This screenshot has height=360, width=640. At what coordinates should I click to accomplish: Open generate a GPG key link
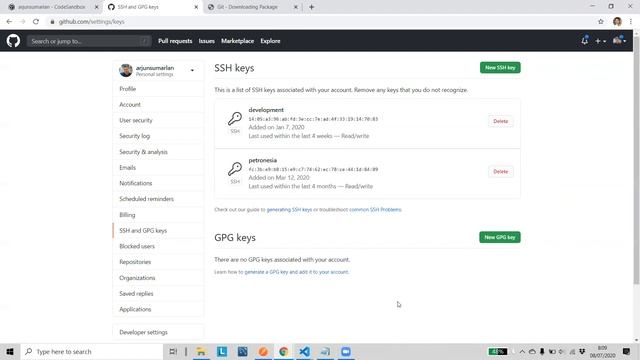point(296,272)
